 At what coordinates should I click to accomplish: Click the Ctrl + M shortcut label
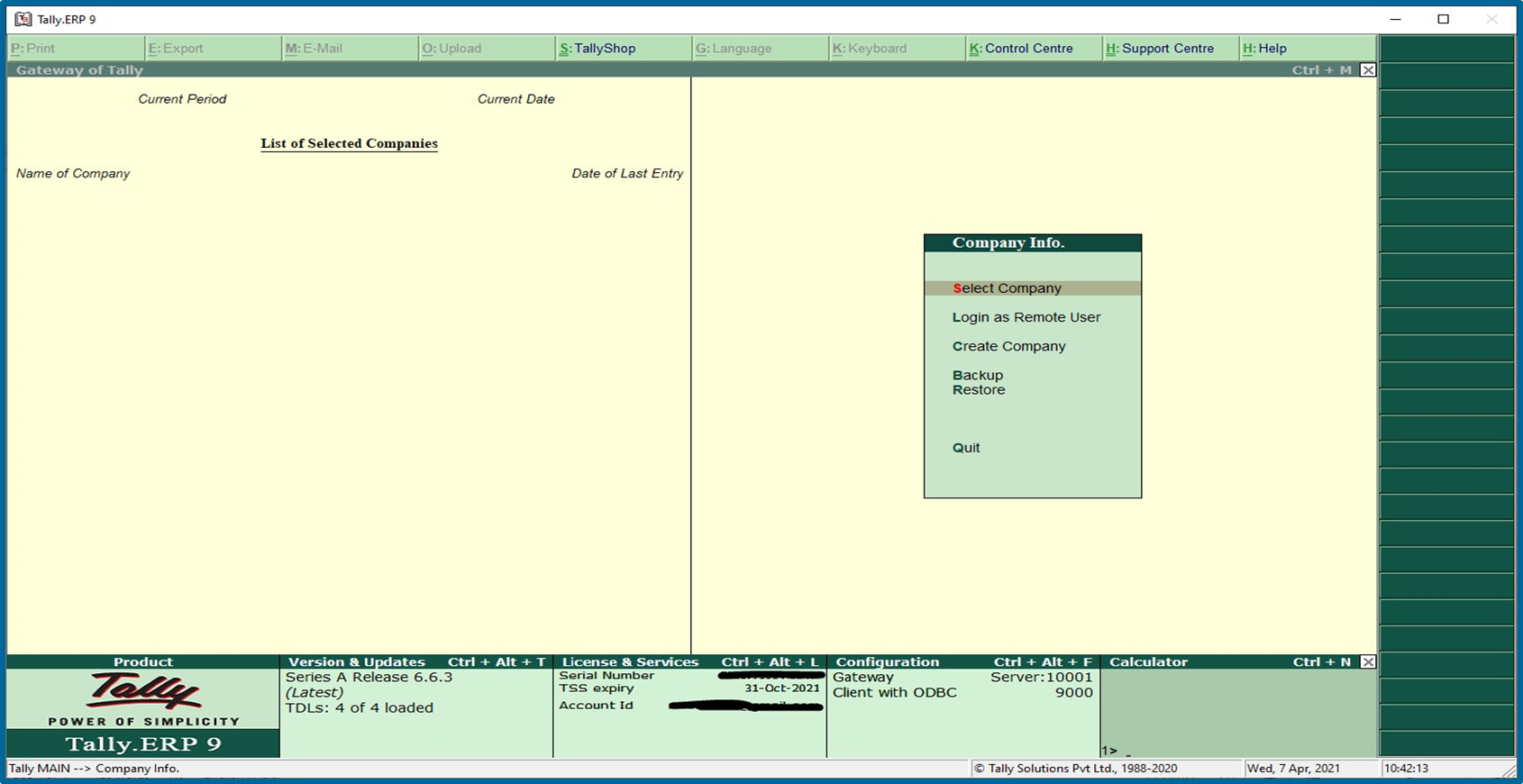pos(1322,70)
